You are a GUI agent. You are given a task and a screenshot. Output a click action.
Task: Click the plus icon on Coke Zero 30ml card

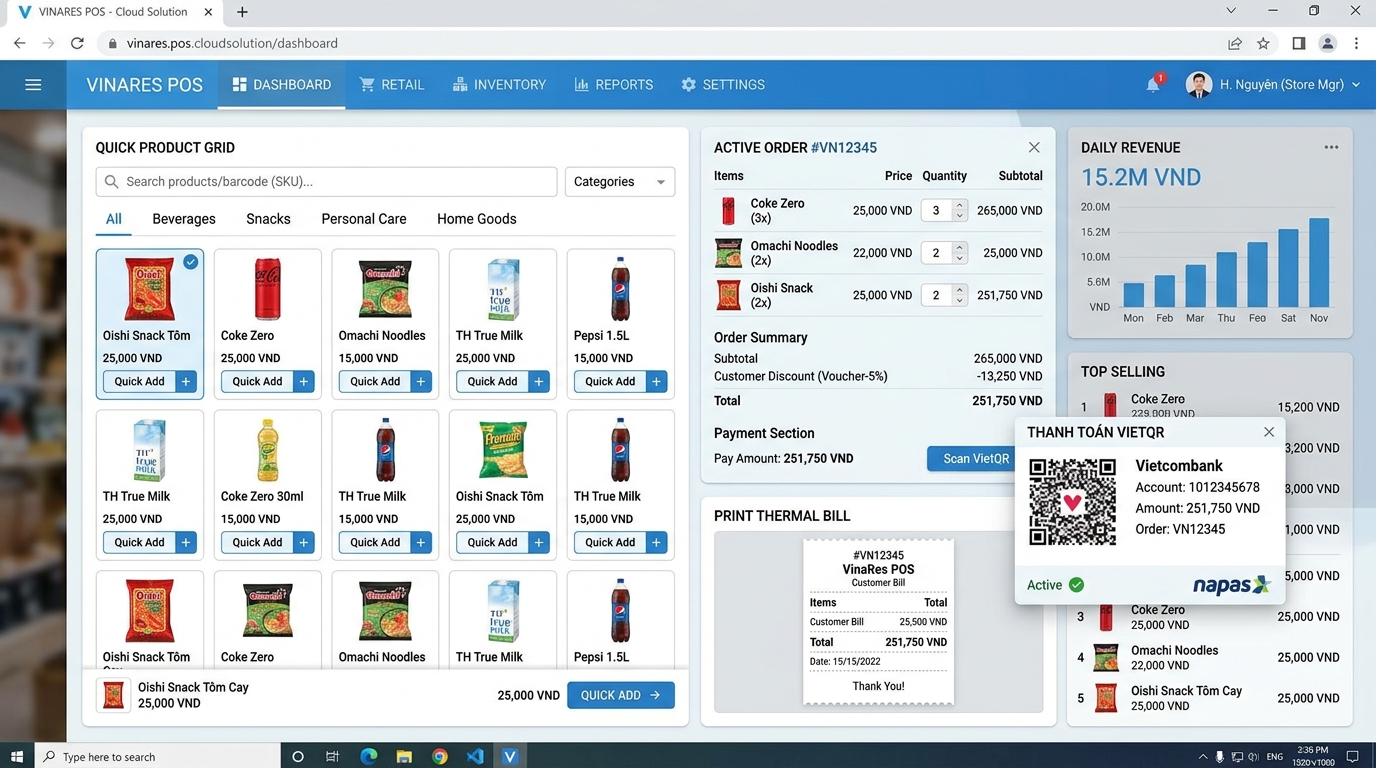[303, 542]
